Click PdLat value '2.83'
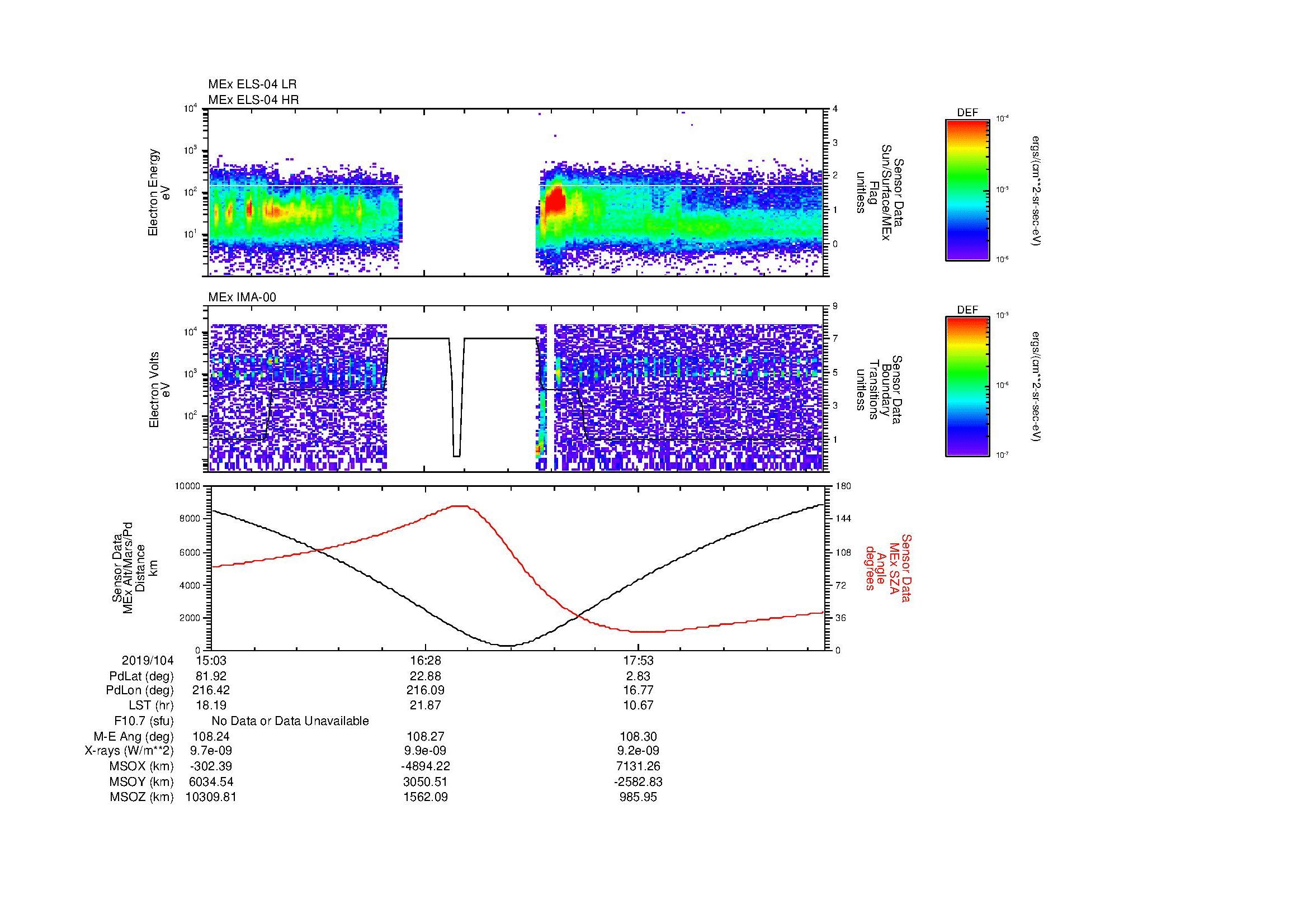Viewport: 1308px width, 924px height. (x=639, y=676)
